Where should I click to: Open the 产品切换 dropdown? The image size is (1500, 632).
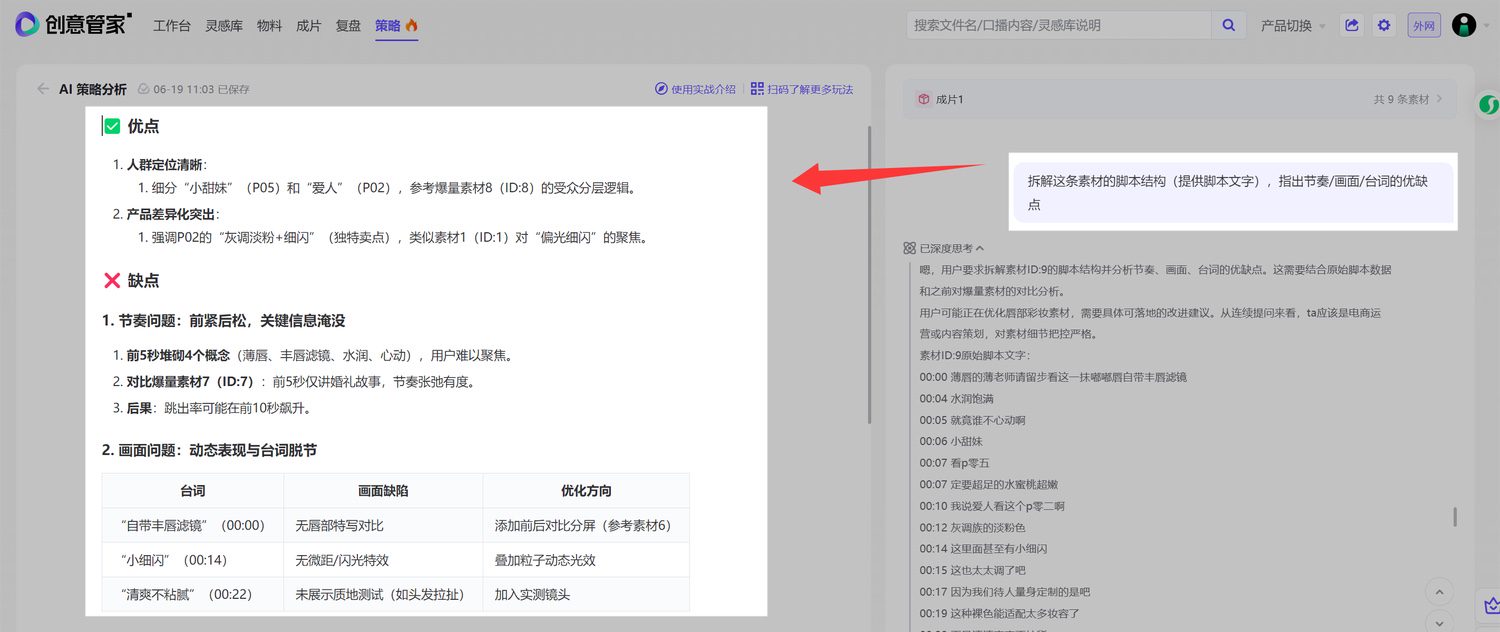pyautogui.click(x=1293, y=26)
